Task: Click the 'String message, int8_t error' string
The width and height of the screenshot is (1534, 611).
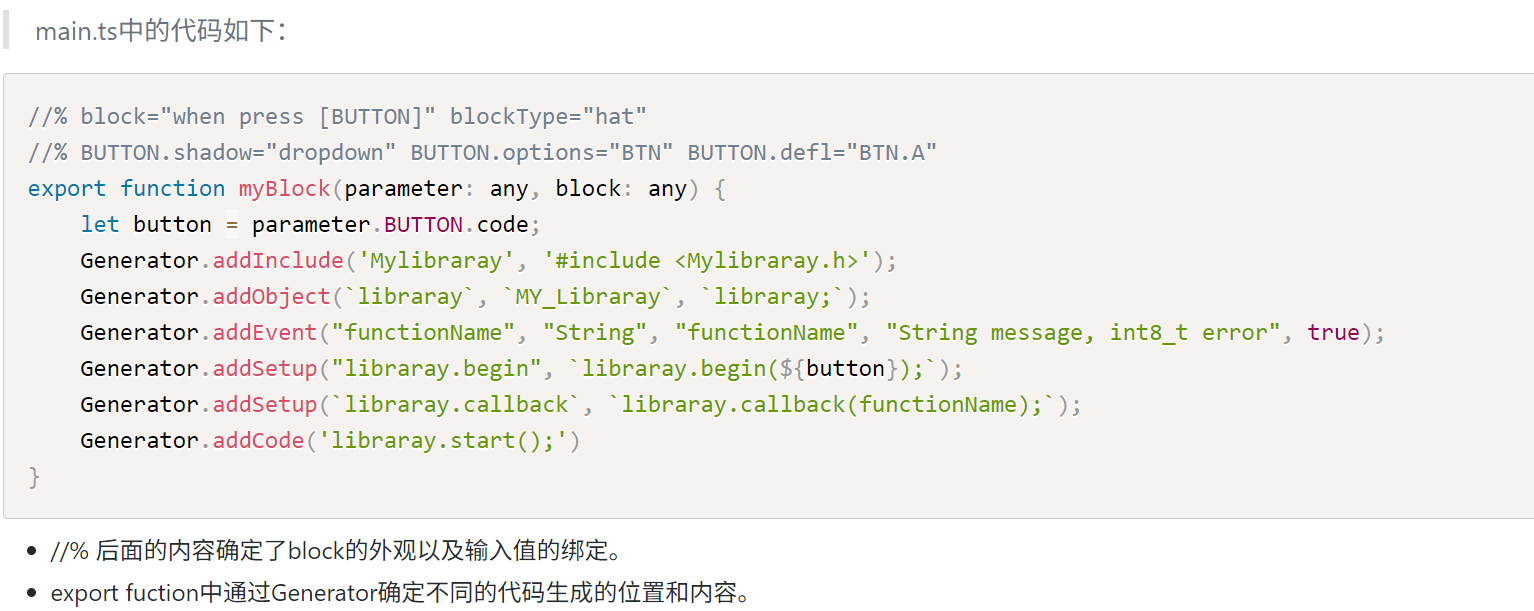Action: (1084, 333)
